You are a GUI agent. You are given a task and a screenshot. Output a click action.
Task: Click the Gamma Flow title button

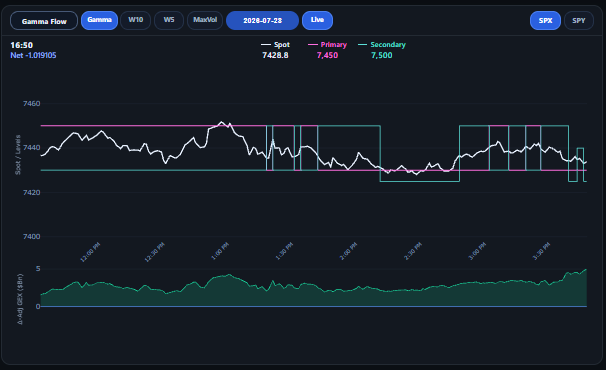[44, 21]
